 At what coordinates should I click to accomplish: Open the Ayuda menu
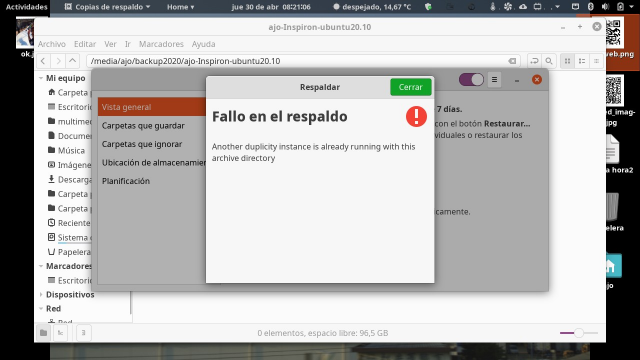[203, 44]
